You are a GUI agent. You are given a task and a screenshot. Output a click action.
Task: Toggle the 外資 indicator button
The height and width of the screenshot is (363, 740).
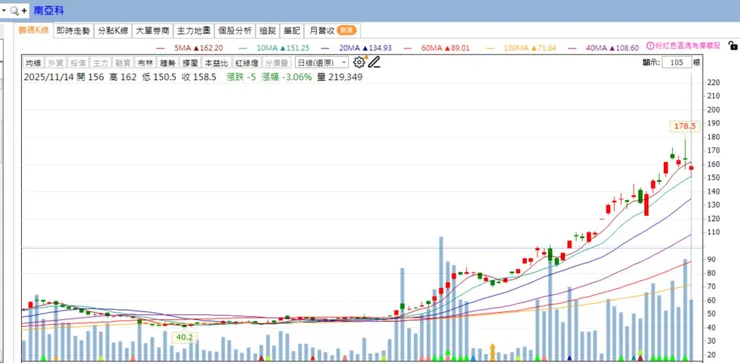pos(56,62)
